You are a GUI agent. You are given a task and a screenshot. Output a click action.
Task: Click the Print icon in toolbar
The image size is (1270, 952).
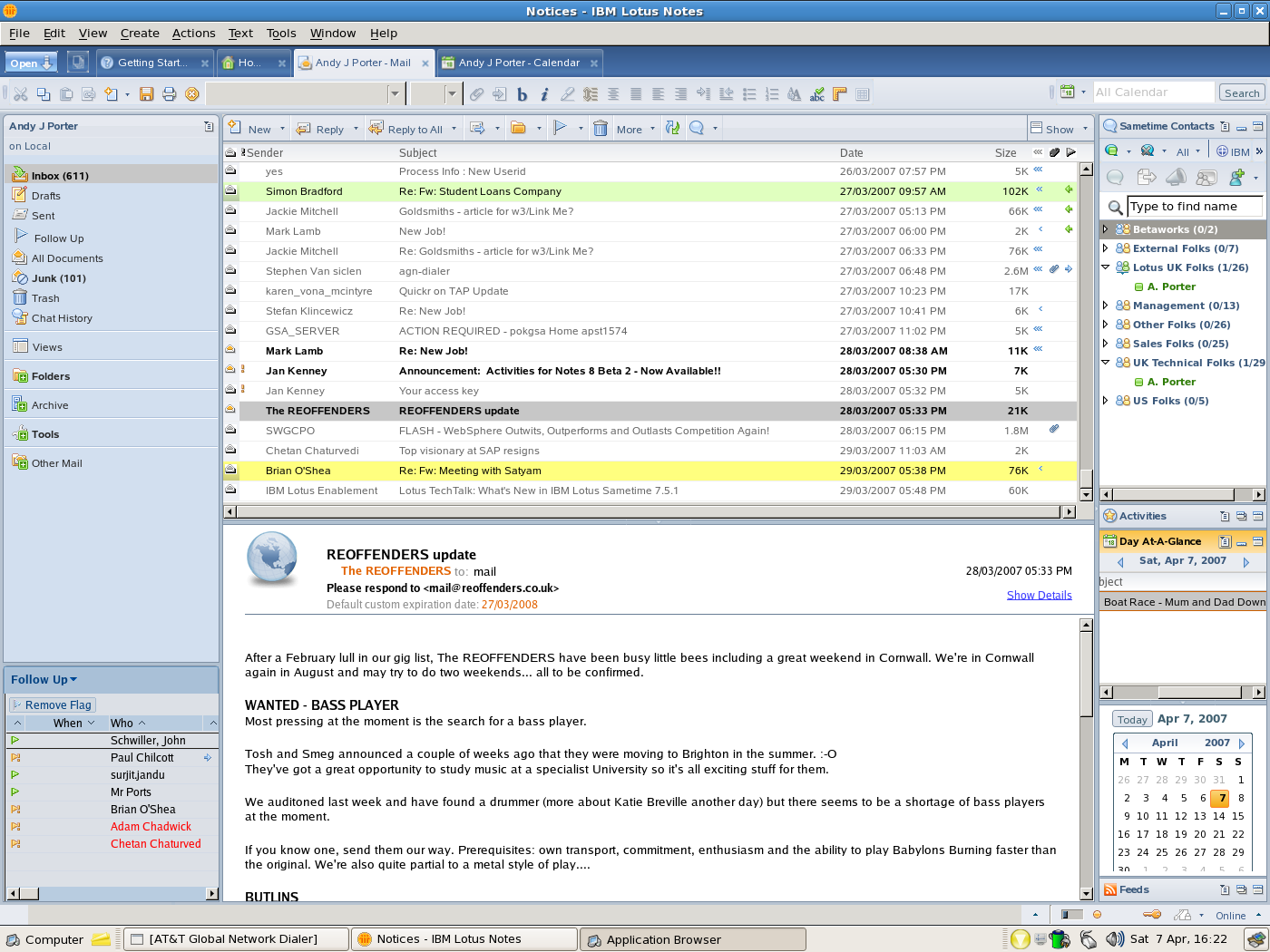coord(169,93)
